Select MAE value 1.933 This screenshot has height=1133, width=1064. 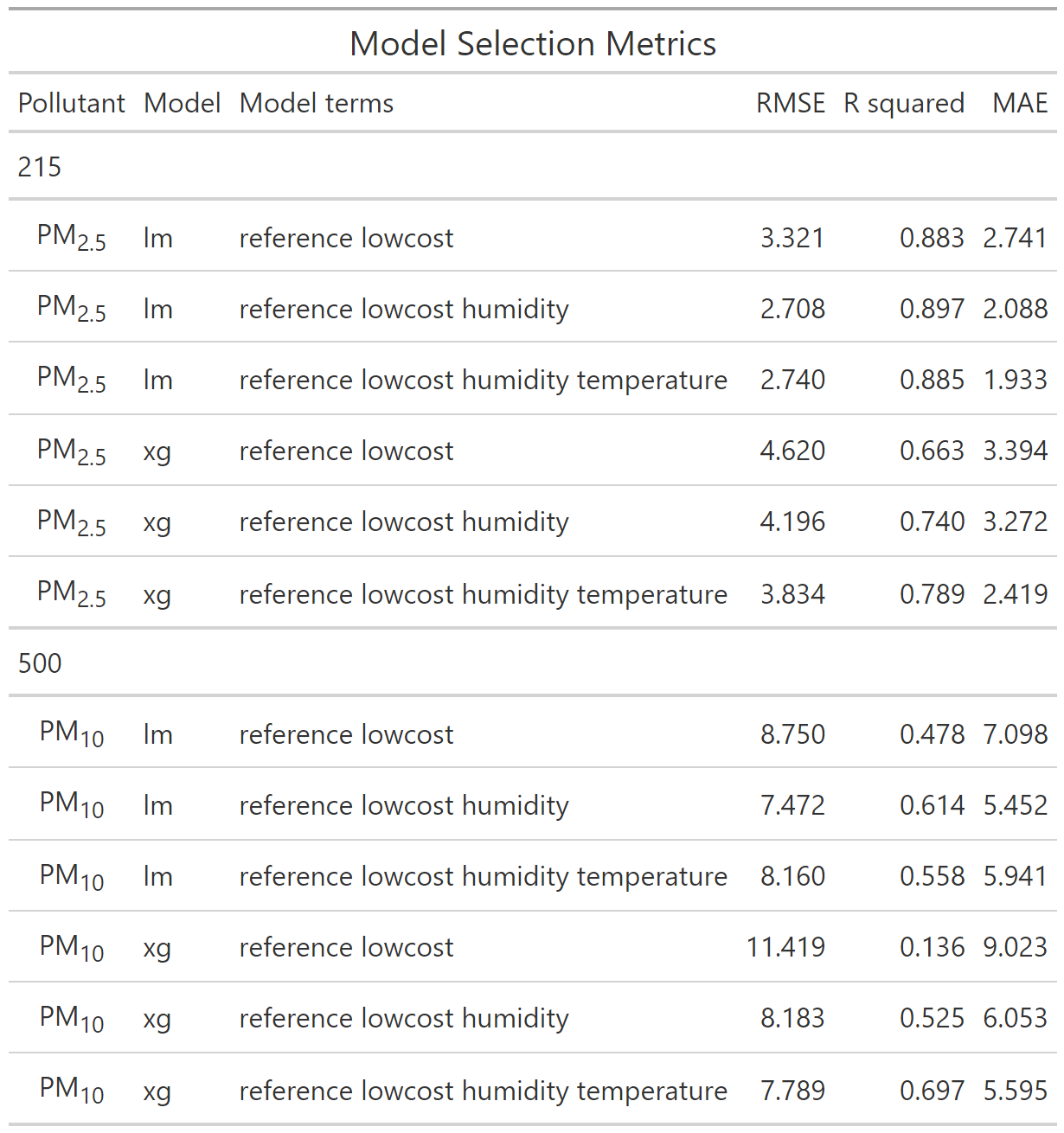[x=1016, y=380]
